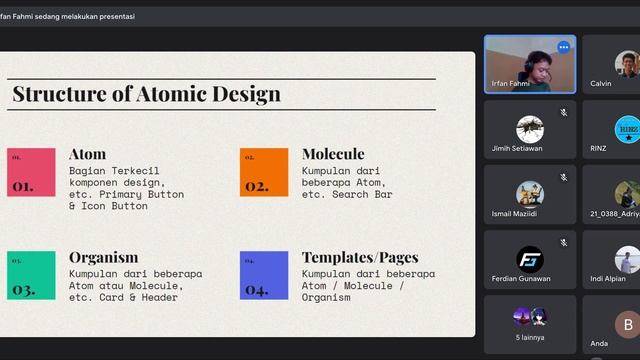Click the pink 01 square on slide

coord(31,172)
